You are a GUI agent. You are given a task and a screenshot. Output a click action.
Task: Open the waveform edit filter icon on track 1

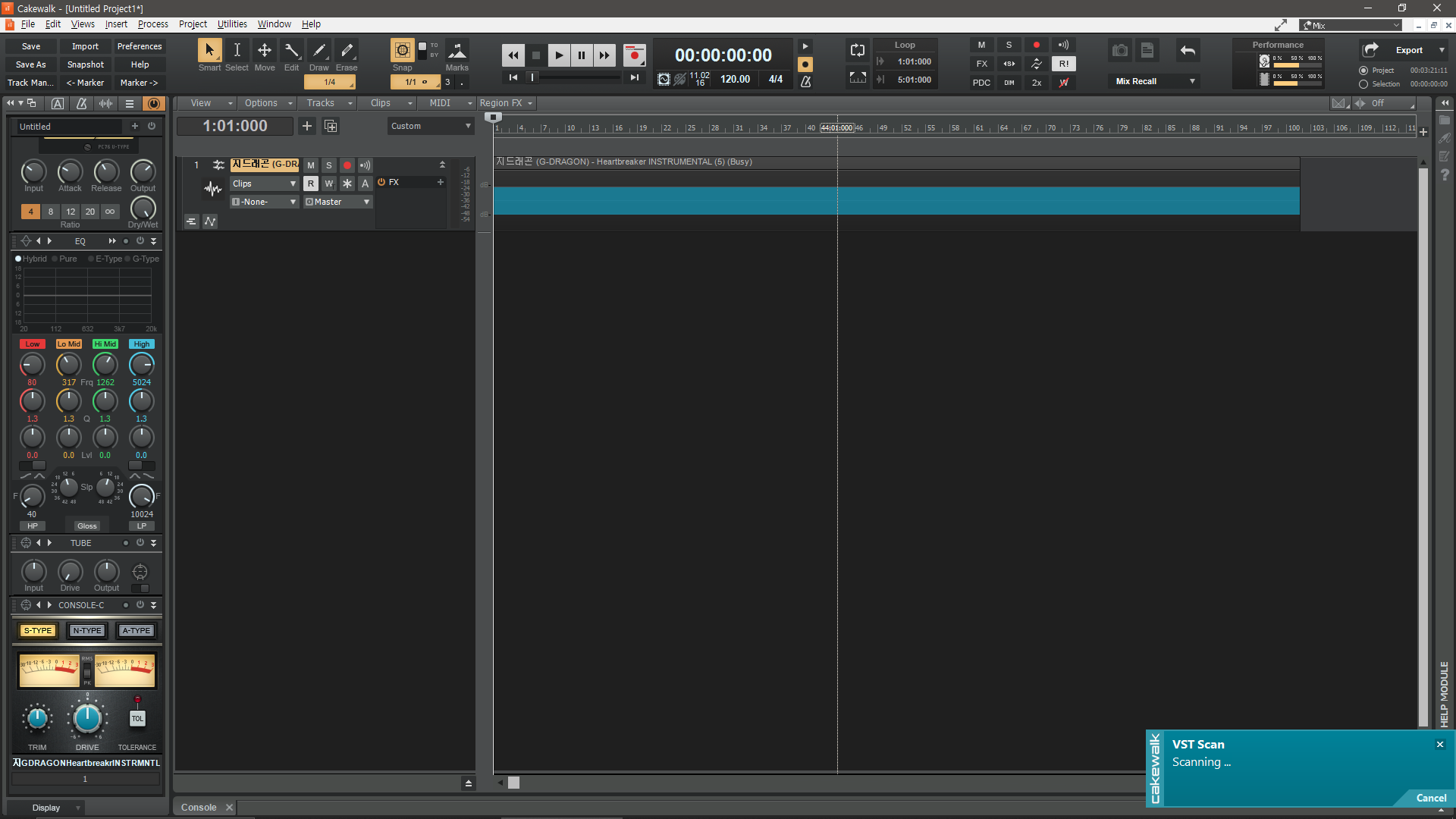[x=212, y=188]
